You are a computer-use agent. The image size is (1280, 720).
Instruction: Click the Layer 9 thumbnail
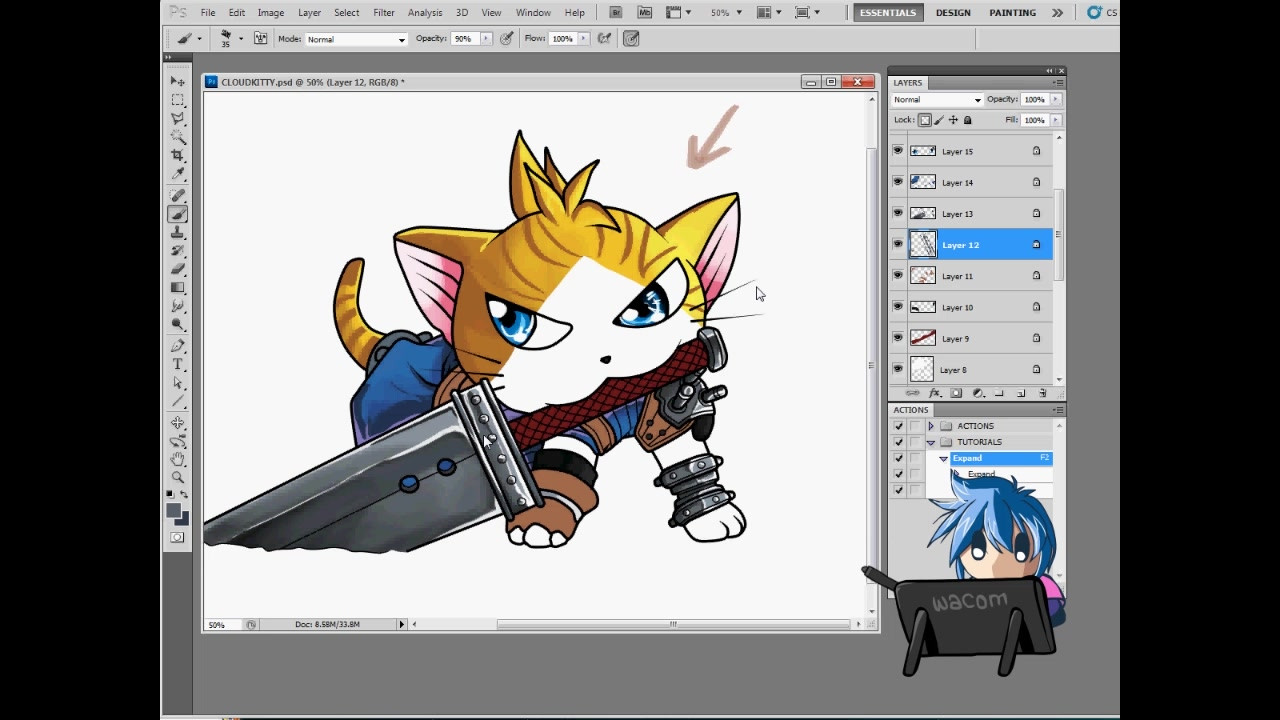point(923,338)
